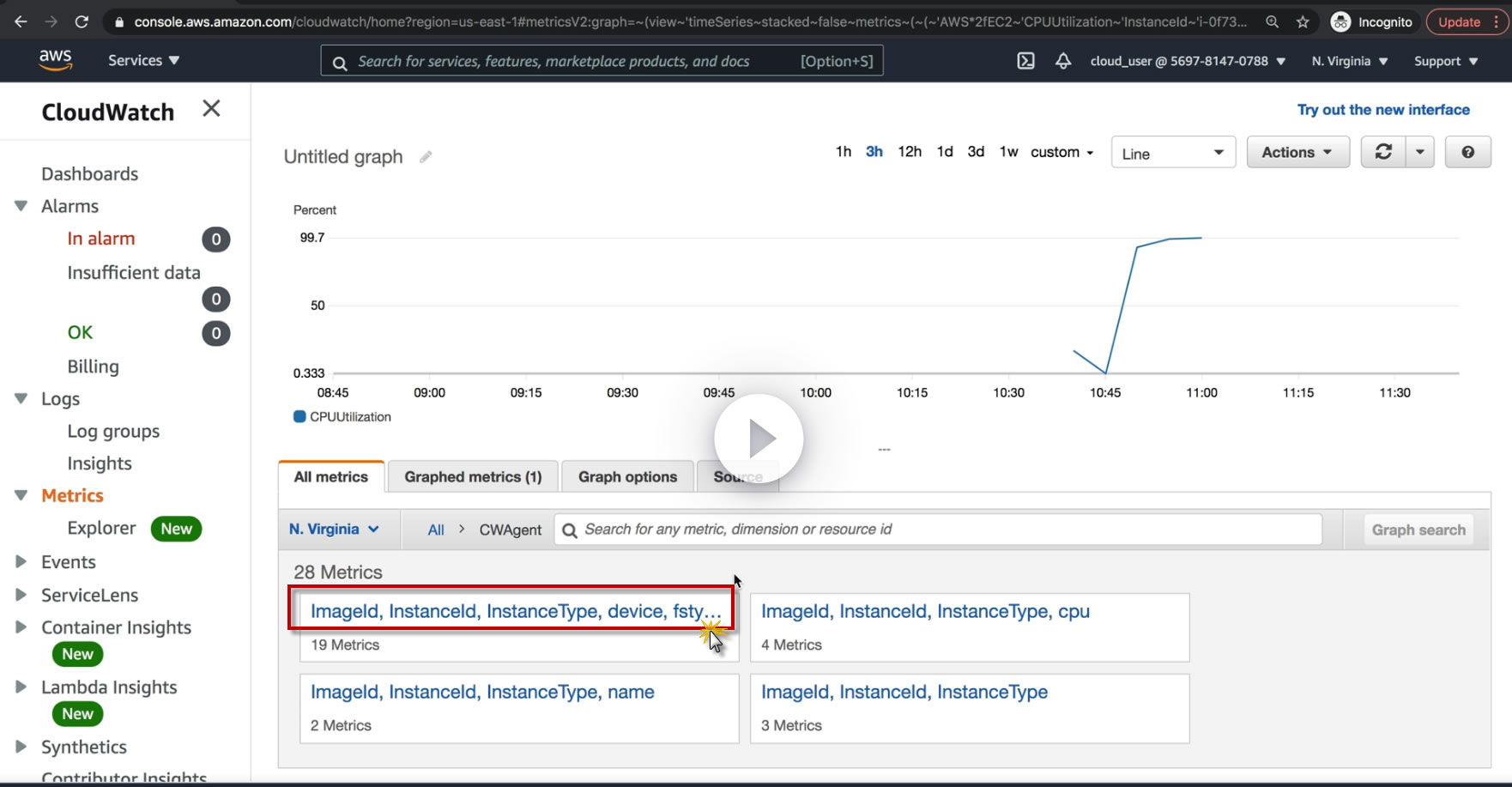Expand the refresh interval dropdown arrow
Screen dimensions: 1512x787
tap(1420, 152)
